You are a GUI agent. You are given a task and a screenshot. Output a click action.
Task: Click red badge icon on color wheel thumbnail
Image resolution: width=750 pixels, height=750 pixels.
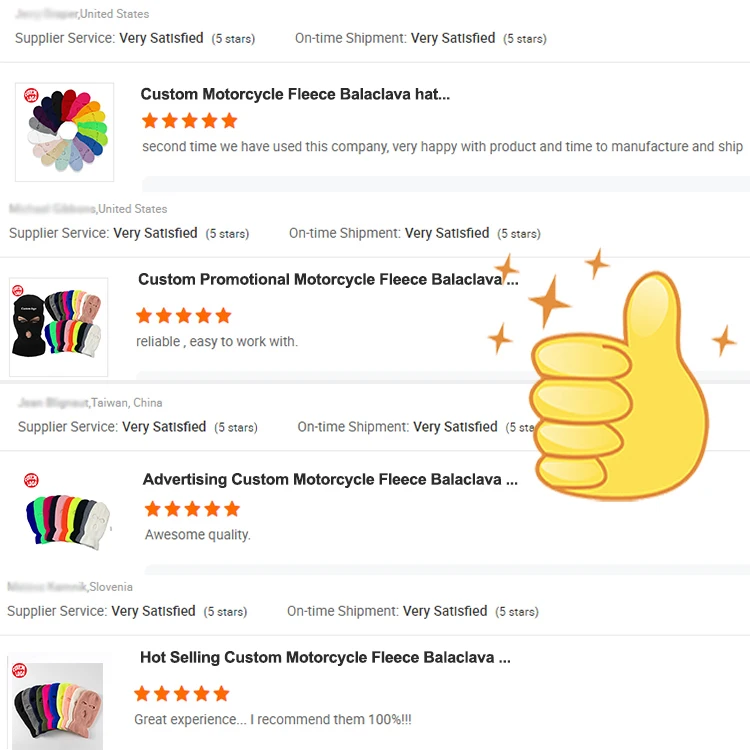click(31, 98)
